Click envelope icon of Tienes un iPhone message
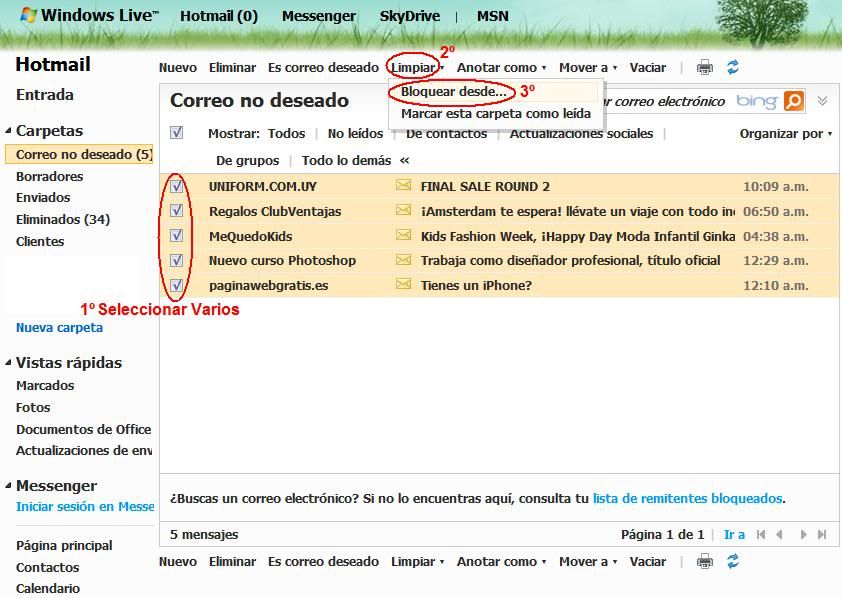Viewport: 842px width, 598px height. pos(403,285)
